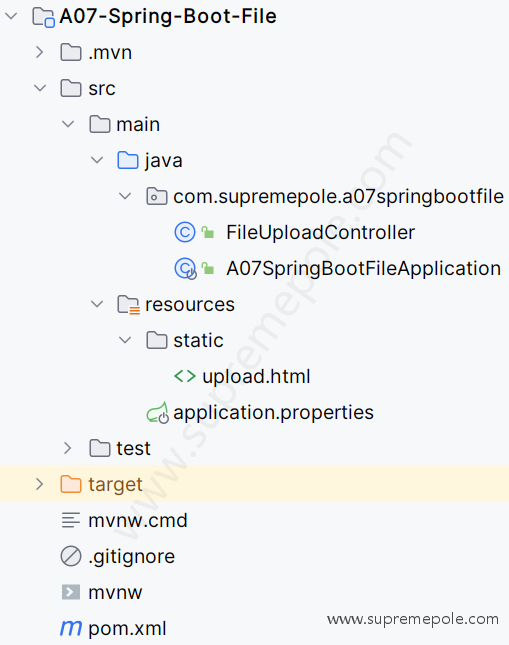
Task: Click the module icon of A07-Spring-Boot-File
Action: click(x=44, y=17)
